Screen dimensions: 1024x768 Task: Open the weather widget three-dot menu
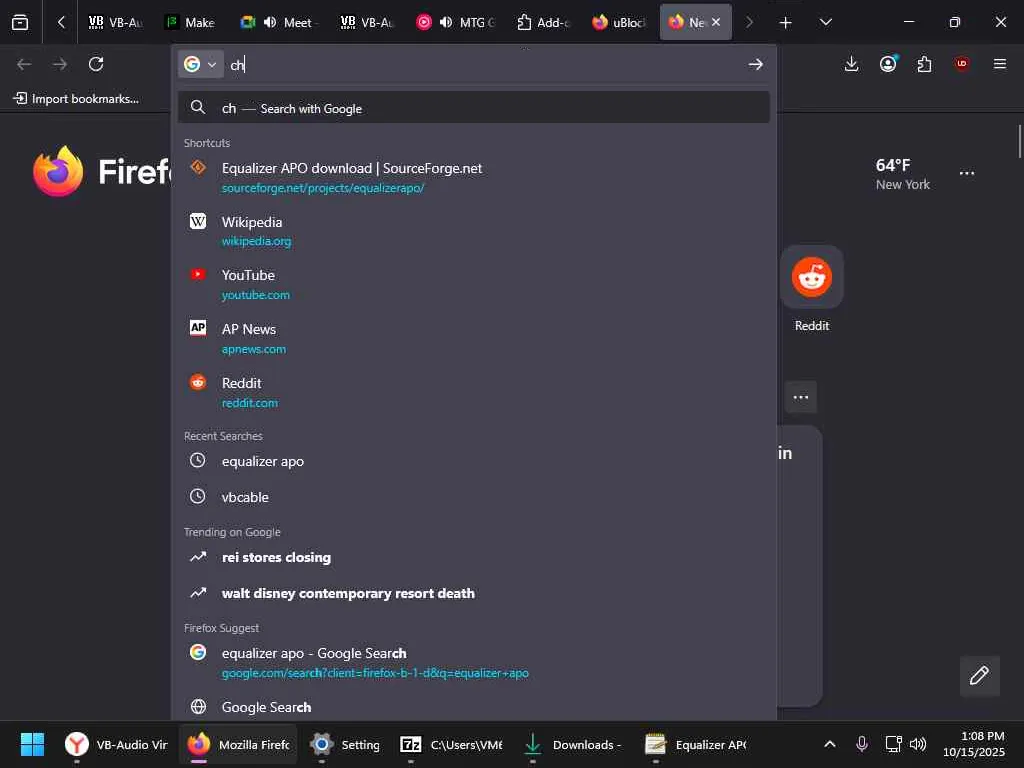(967, 173)
